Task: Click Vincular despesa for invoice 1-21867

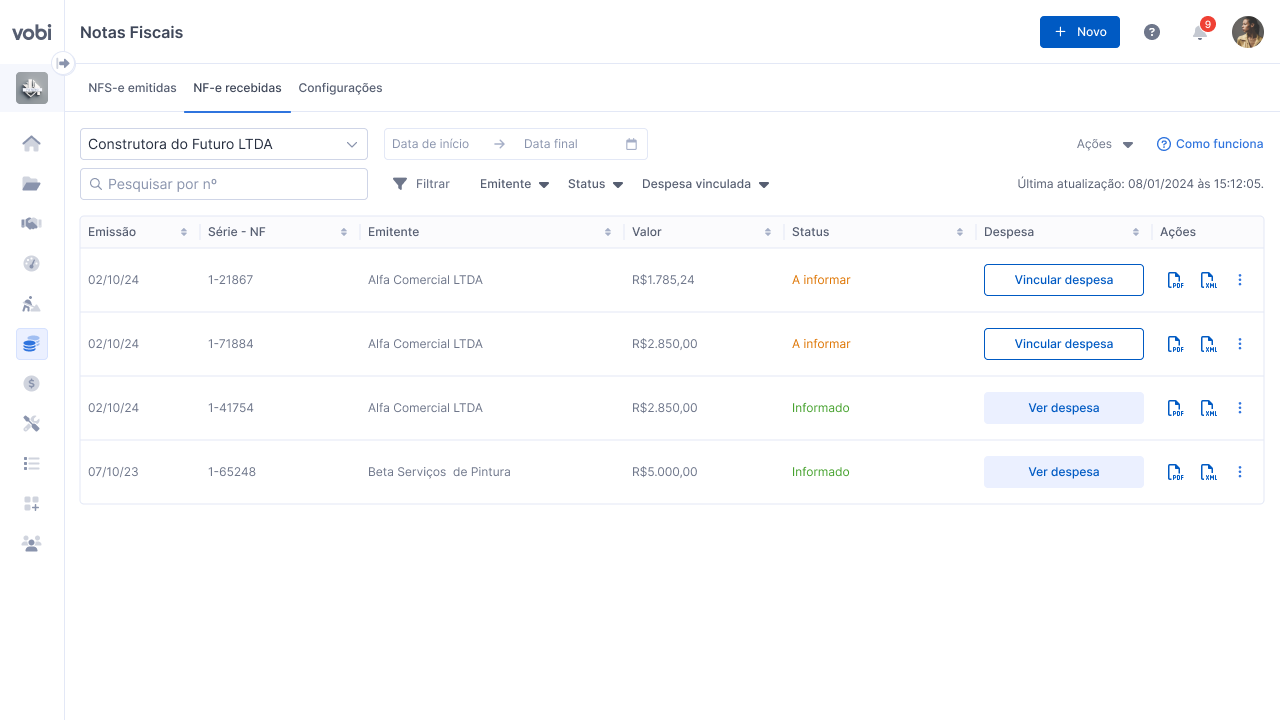Action: [x=1063, y=280]
